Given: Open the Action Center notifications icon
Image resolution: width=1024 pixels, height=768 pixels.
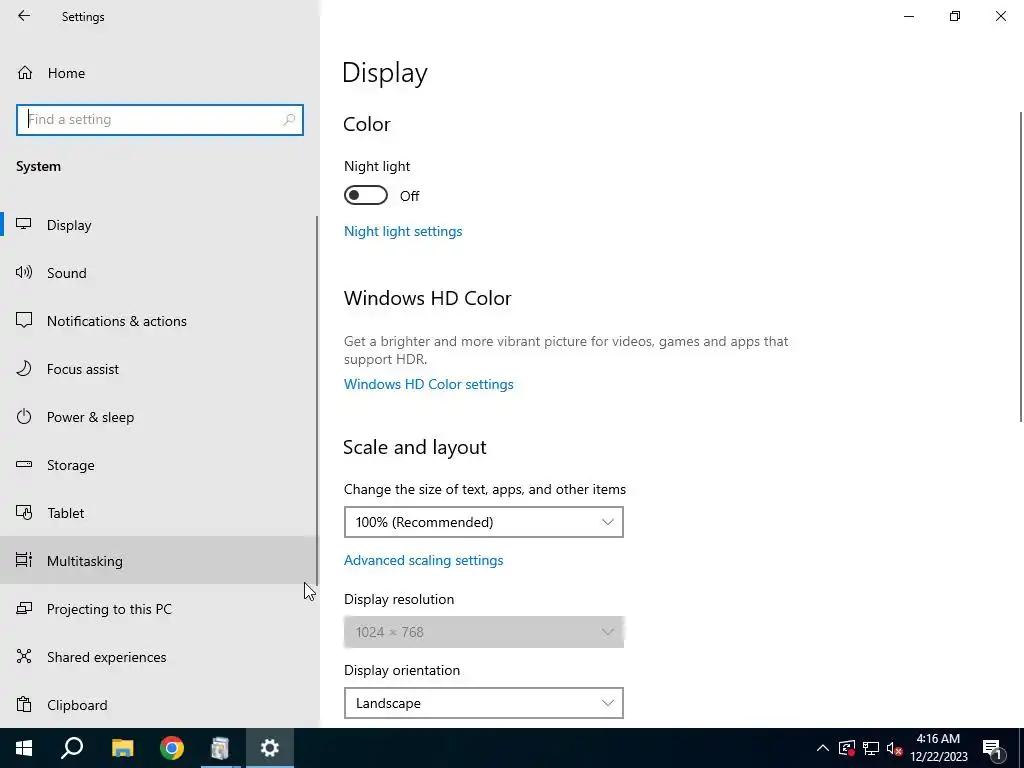Looking at the screenshot, I should coord(992,749).
